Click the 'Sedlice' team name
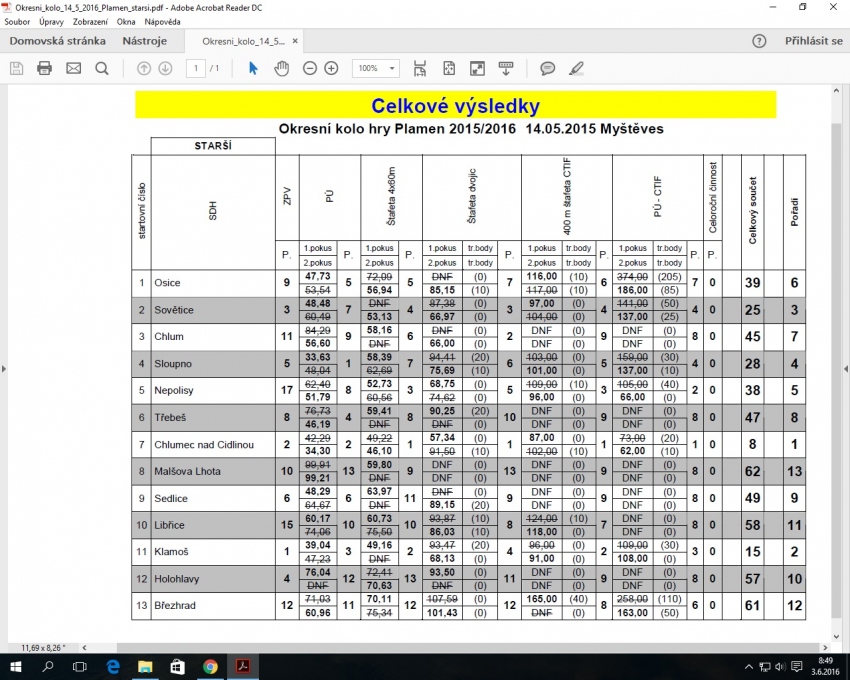Viewport: 850px width, 680px height. tap(171, 498)
